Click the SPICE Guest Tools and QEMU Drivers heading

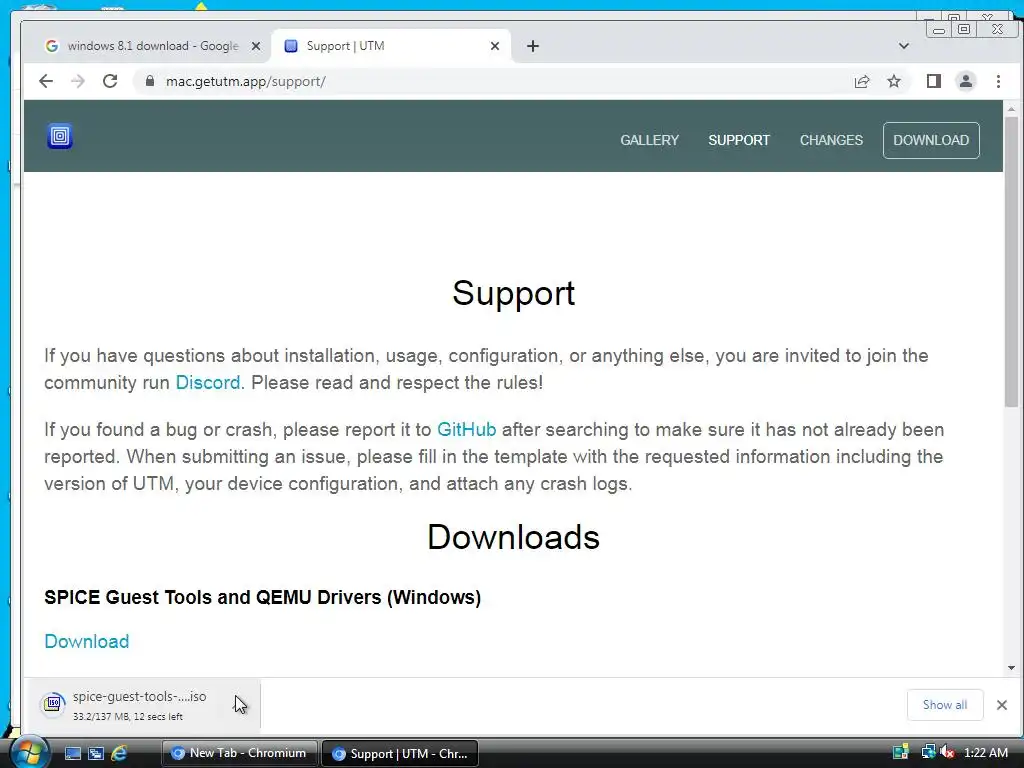263,597
